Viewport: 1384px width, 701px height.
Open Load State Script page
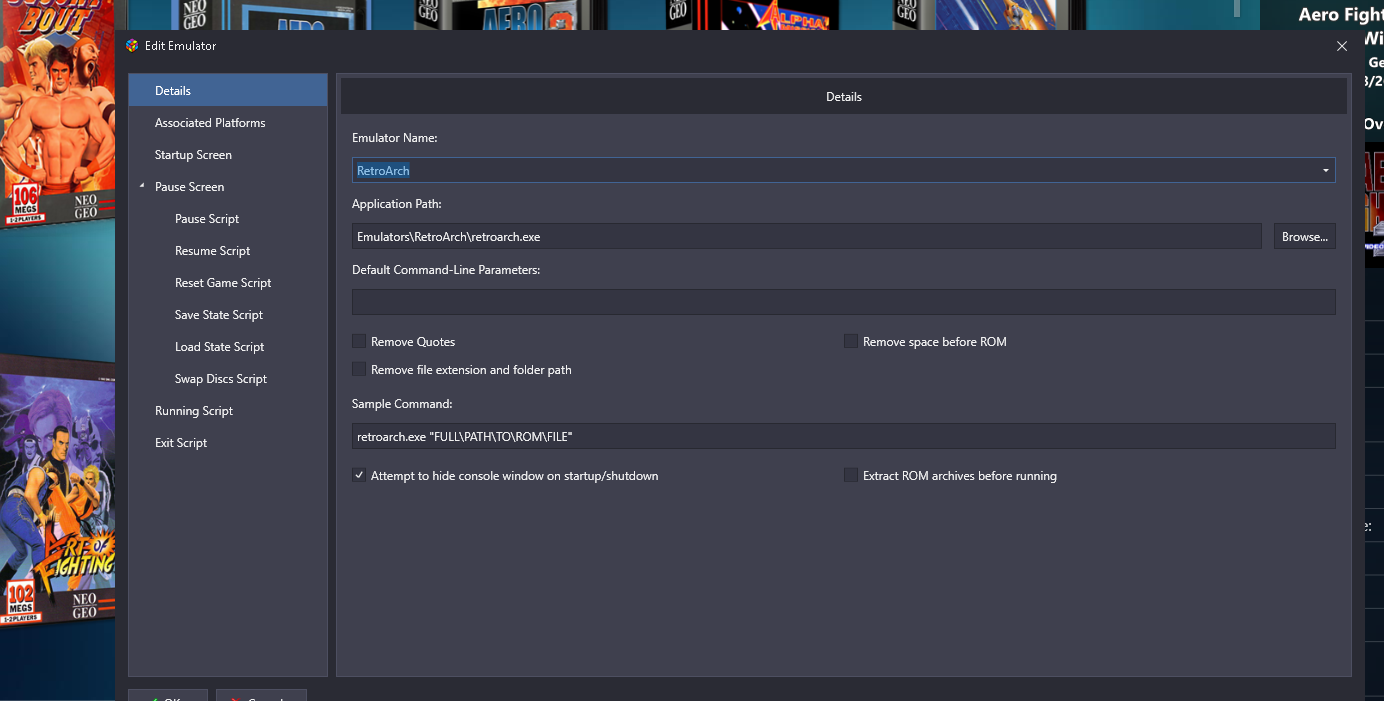point(219,347)
